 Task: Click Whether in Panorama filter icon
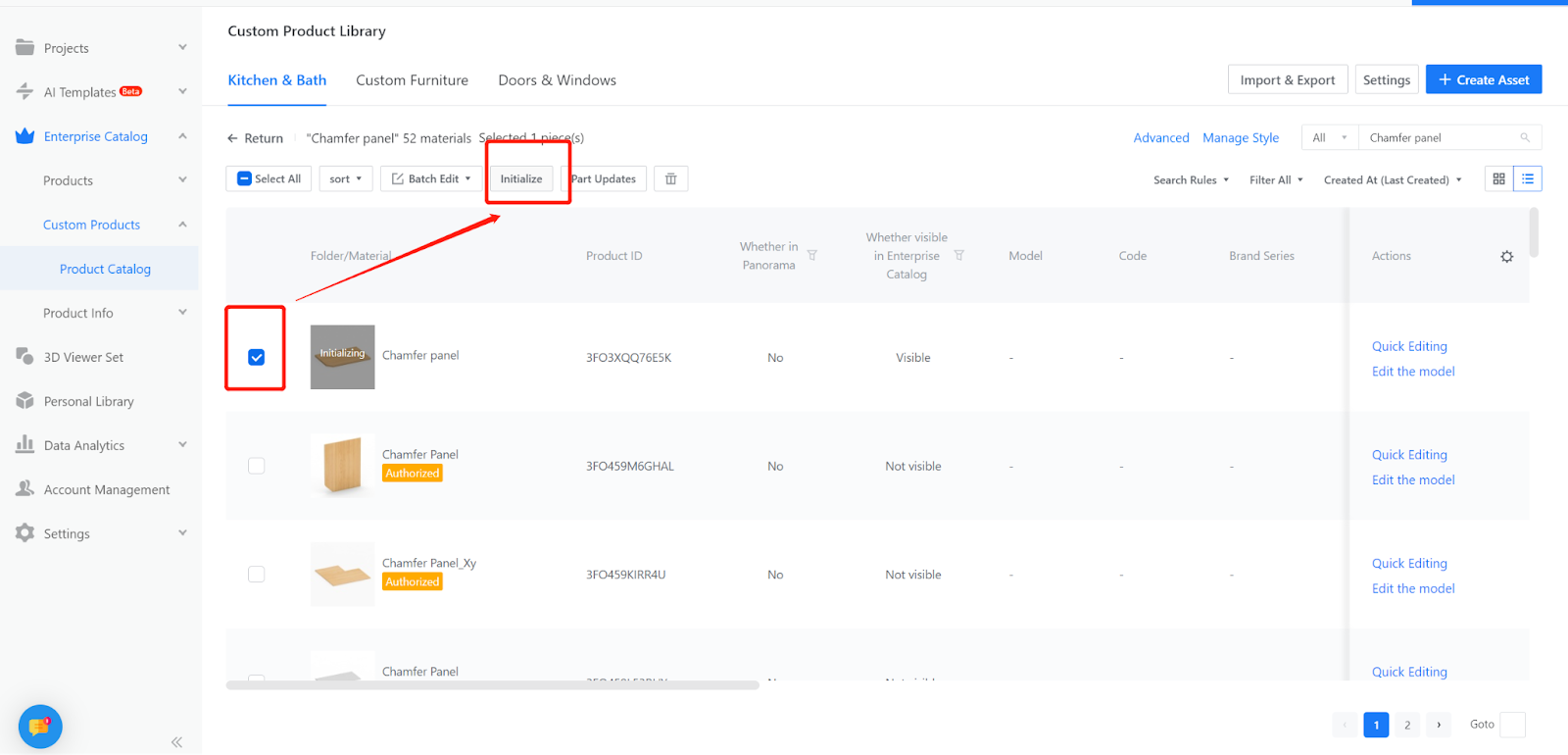pos(812,255)
